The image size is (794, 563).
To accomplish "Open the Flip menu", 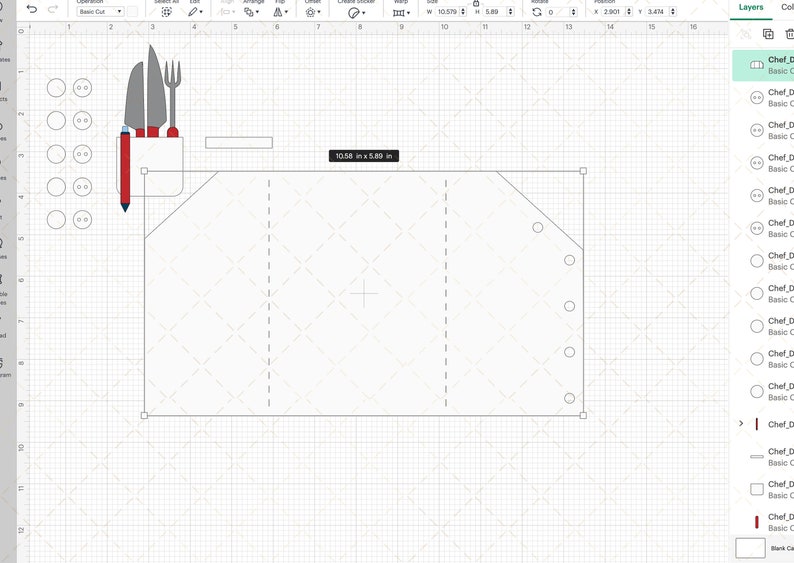I will [x=281, y=12].
